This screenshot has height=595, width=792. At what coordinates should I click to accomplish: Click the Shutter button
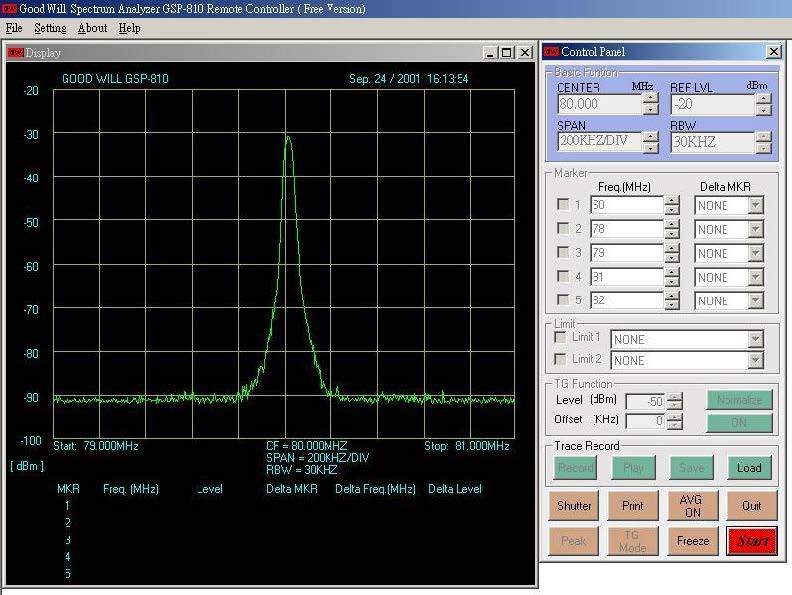coord(574,506)
